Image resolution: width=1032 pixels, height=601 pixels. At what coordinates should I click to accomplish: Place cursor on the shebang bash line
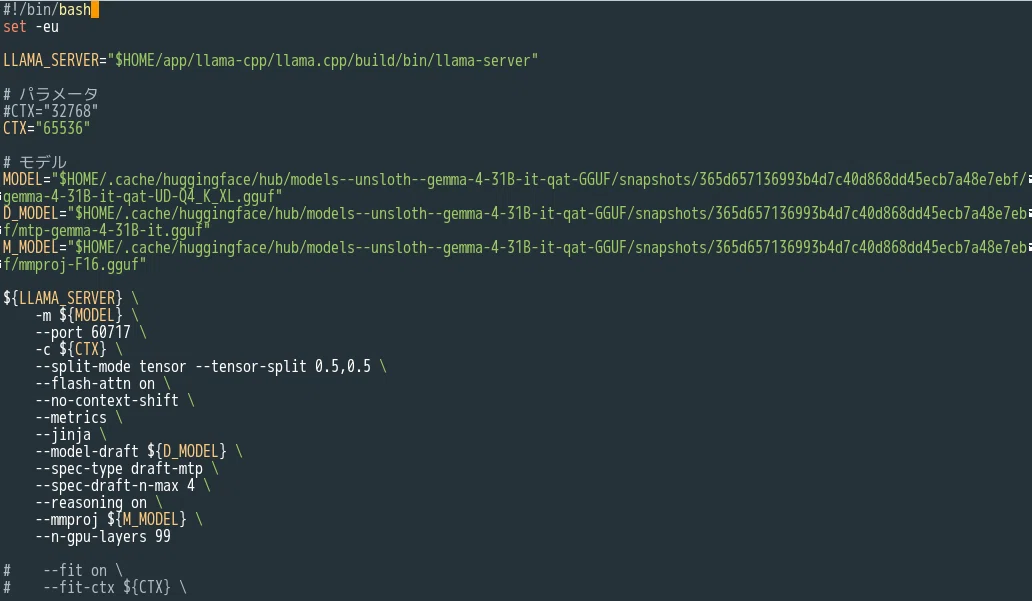click(47, 10)
